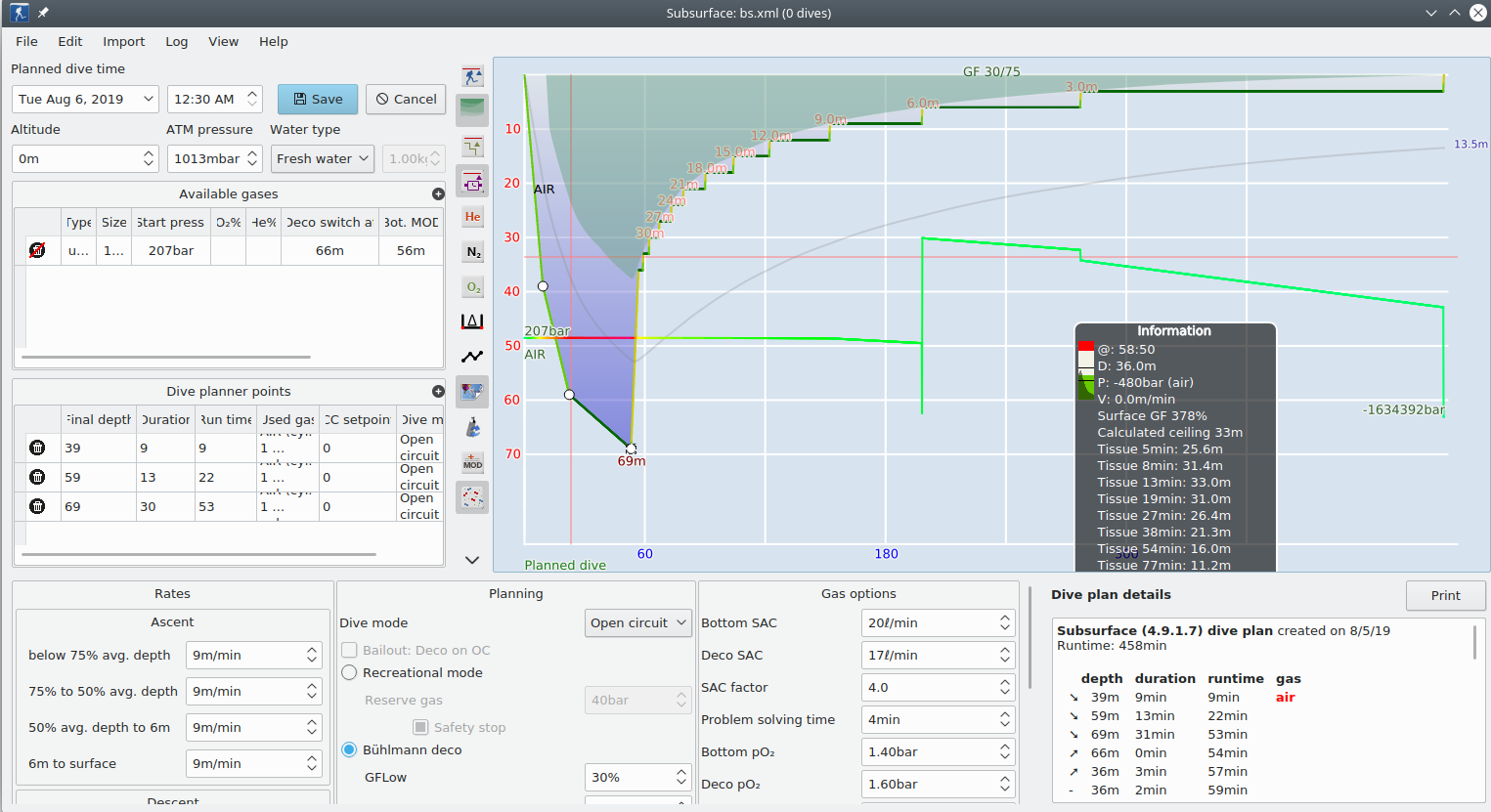Toggle MOD display on the profile

472,462
